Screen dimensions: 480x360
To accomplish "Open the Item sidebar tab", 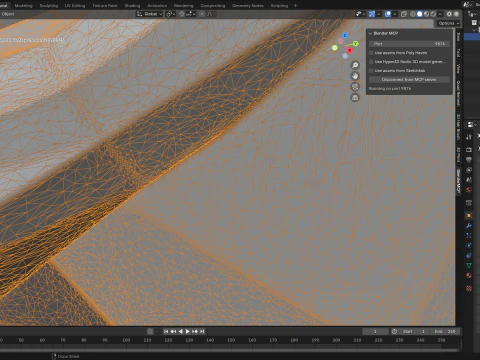I will 458,37.
